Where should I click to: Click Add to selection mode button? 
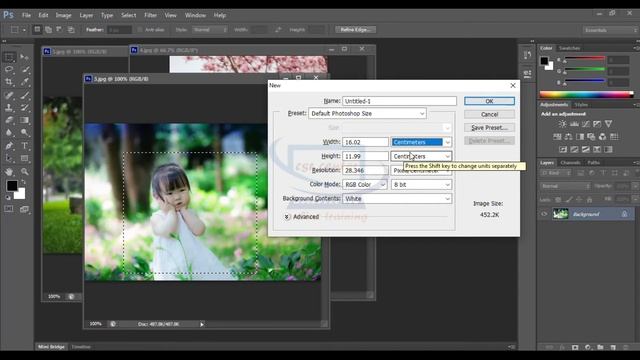pyautogui.click(x=49, y=30)
